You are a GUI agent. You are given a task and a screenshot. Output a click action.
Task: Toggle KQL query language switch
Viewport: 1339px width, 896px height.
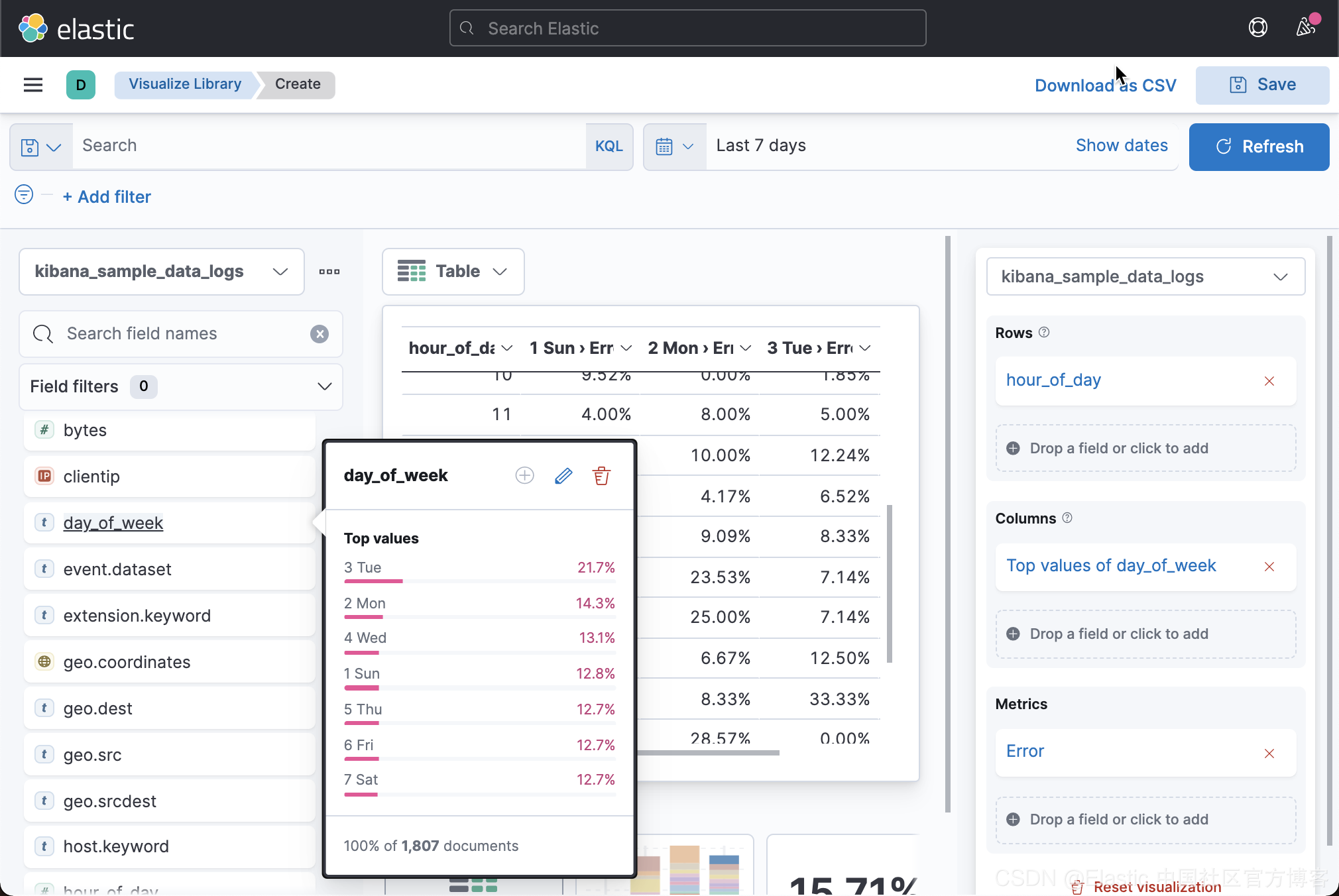[609, 146]
